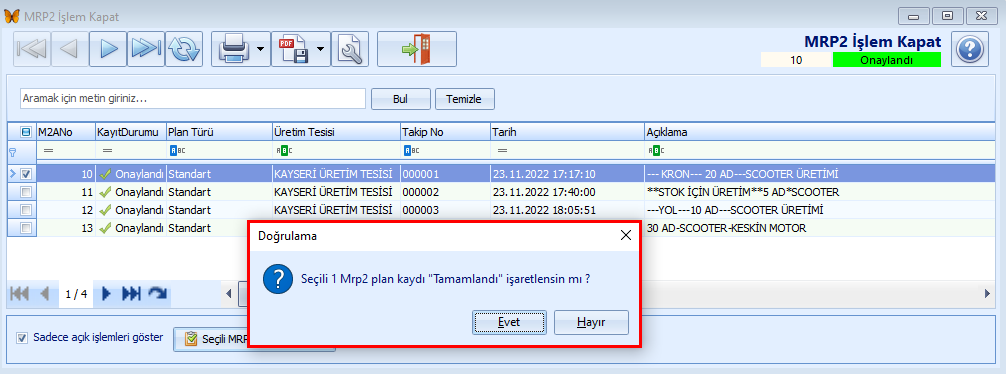Toggle the select-all box in grid header
This screenshot has width=1006, height=374.
[26, 132]
